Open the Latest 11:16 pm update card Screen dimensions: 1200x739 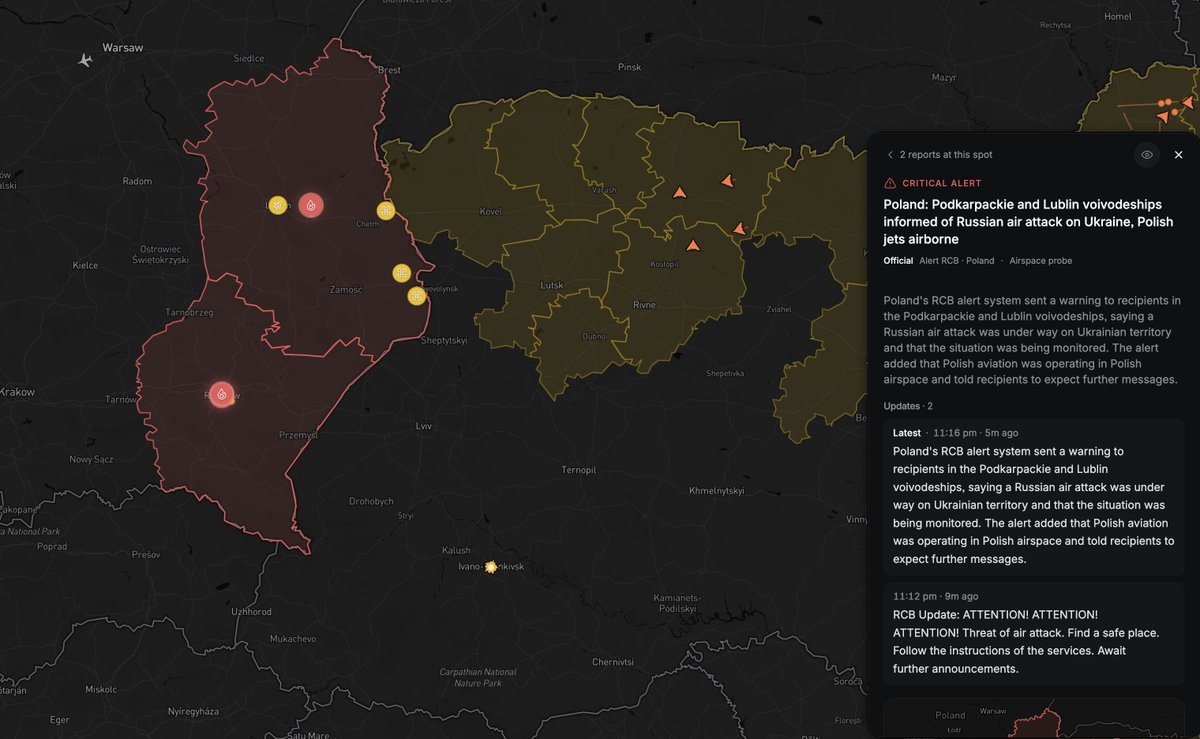(x=1034, y=497)
